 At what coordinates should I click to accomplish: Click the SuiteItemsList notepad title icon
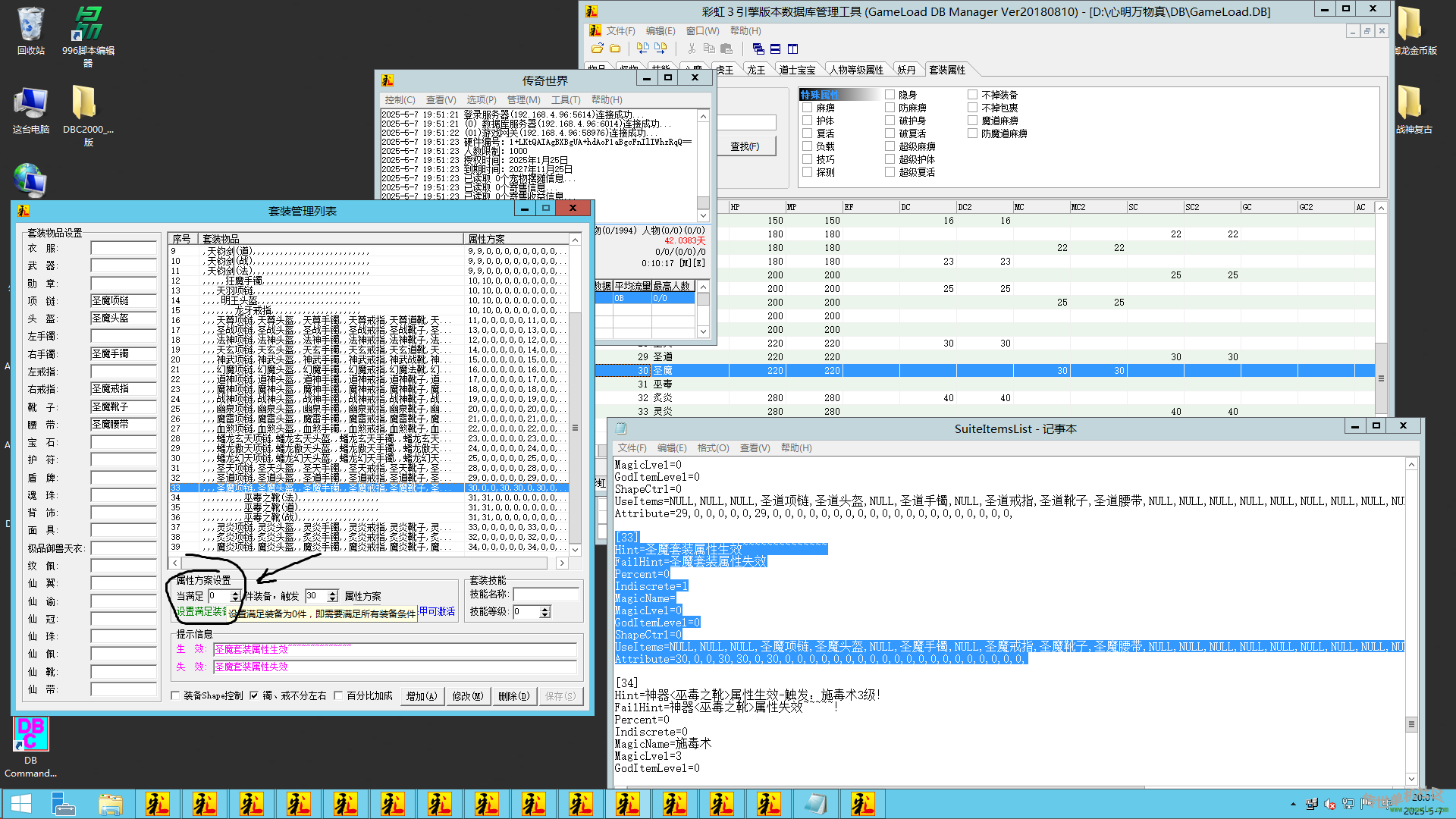(x=621, y=428)
